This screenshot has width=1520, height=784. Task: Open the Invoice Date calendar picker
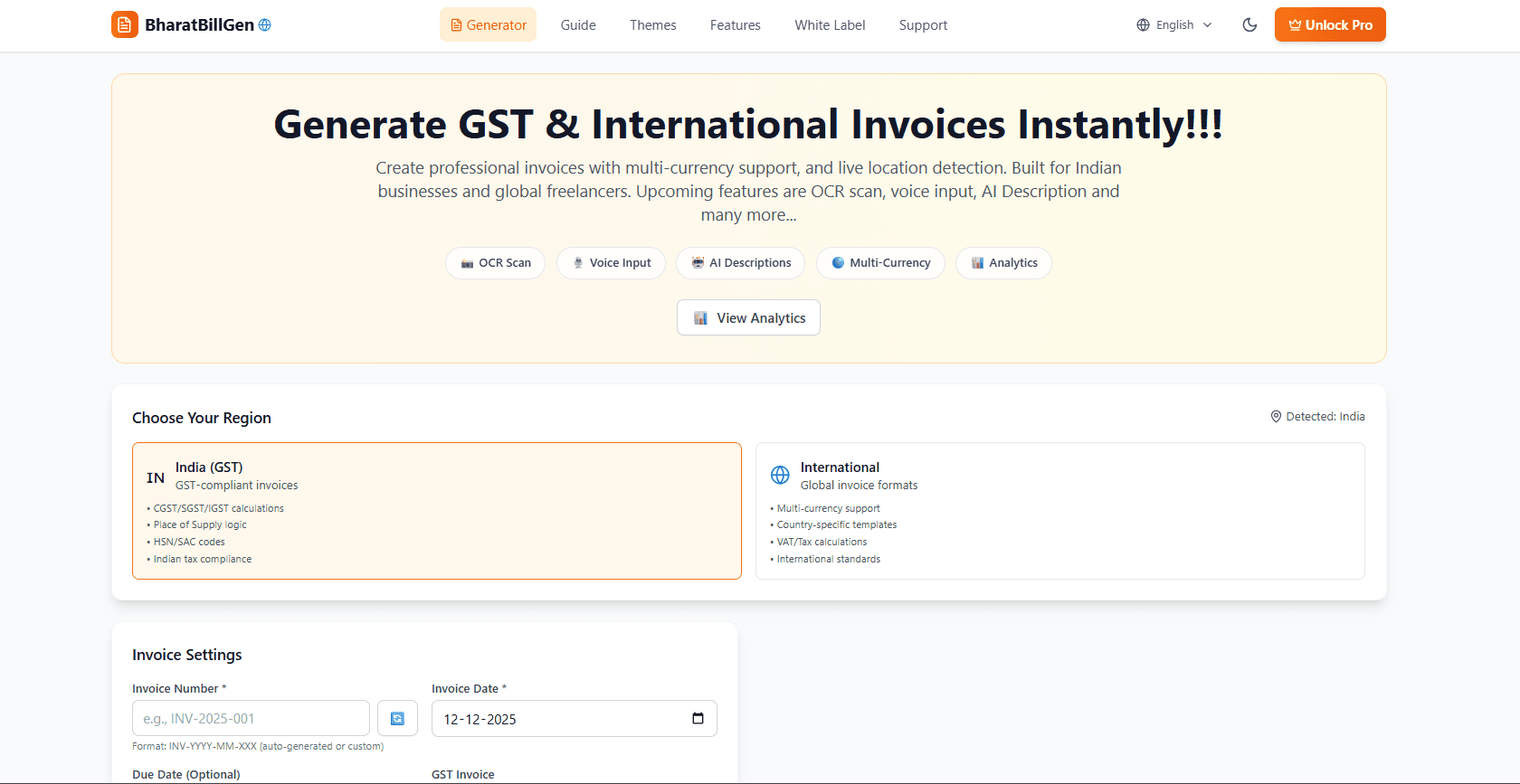click(x=698, y=719)
